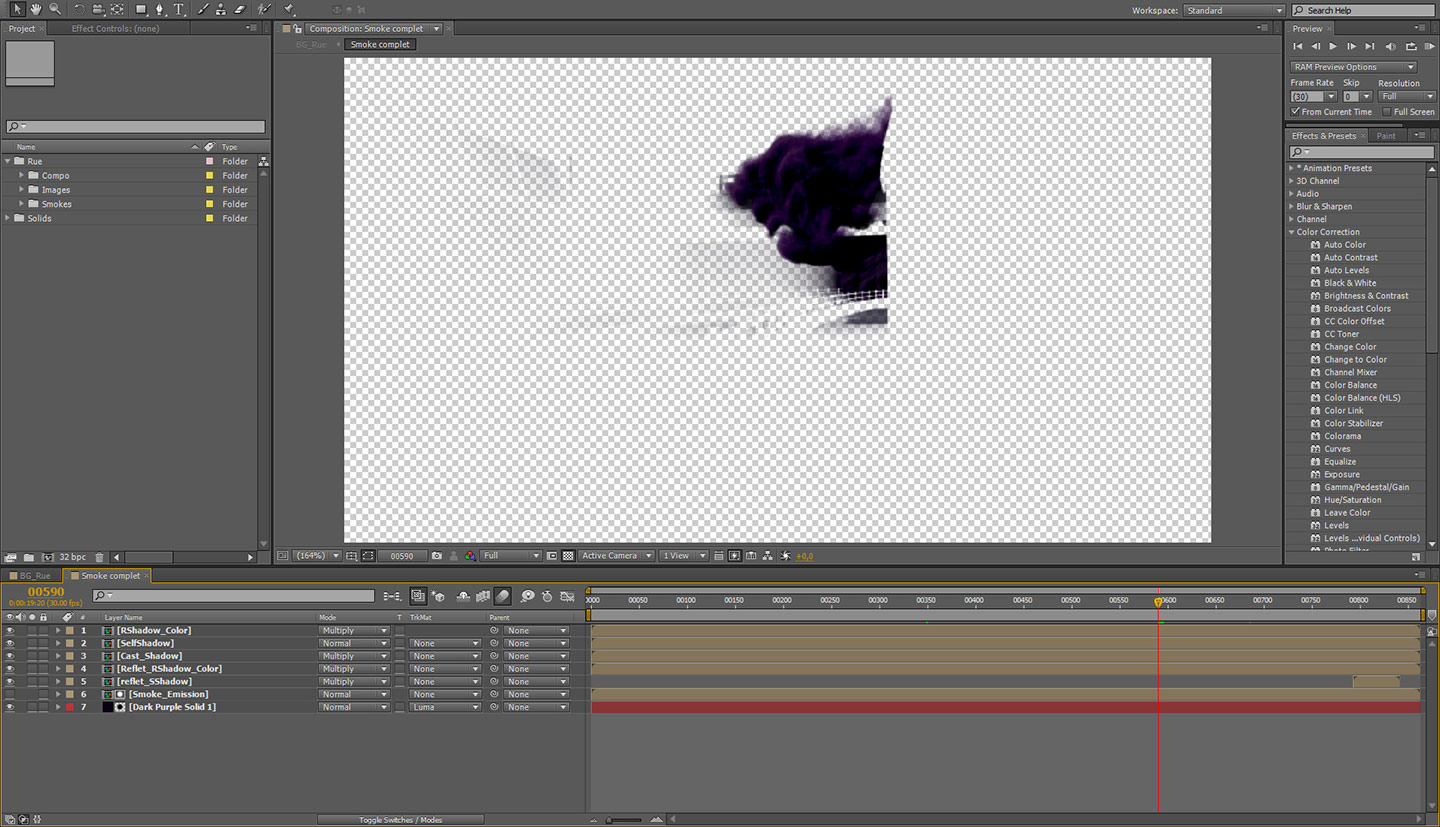This screenshot has width=1440, height=827.
Task: Open blending mode dropdown for RShadow_Color
Action: tap(354, 631)
